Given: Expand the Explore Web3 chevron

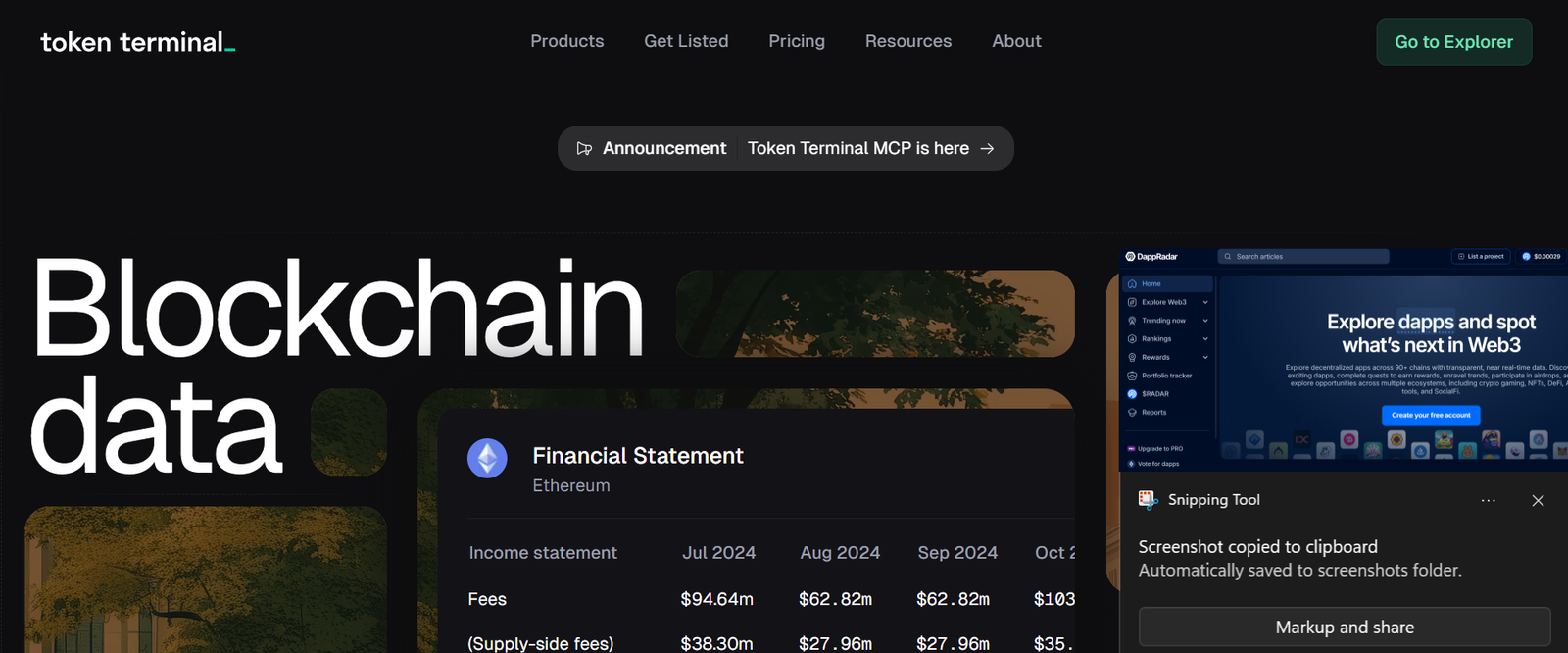Looking at the screenshot, I should [x=1205, y=302].
